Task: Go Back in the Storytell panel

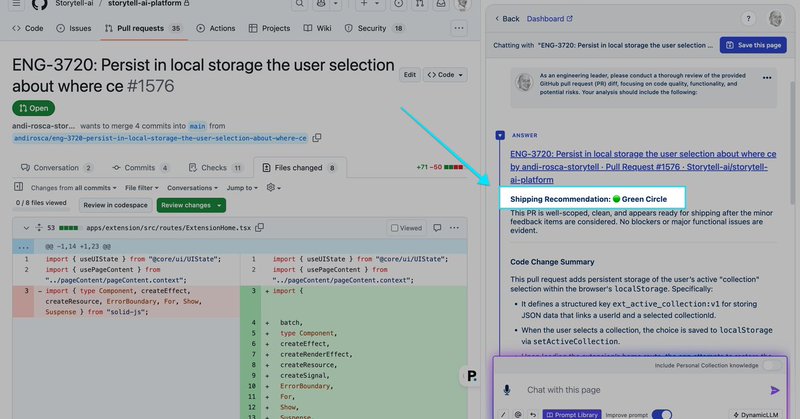Action: tap(507, 19)
